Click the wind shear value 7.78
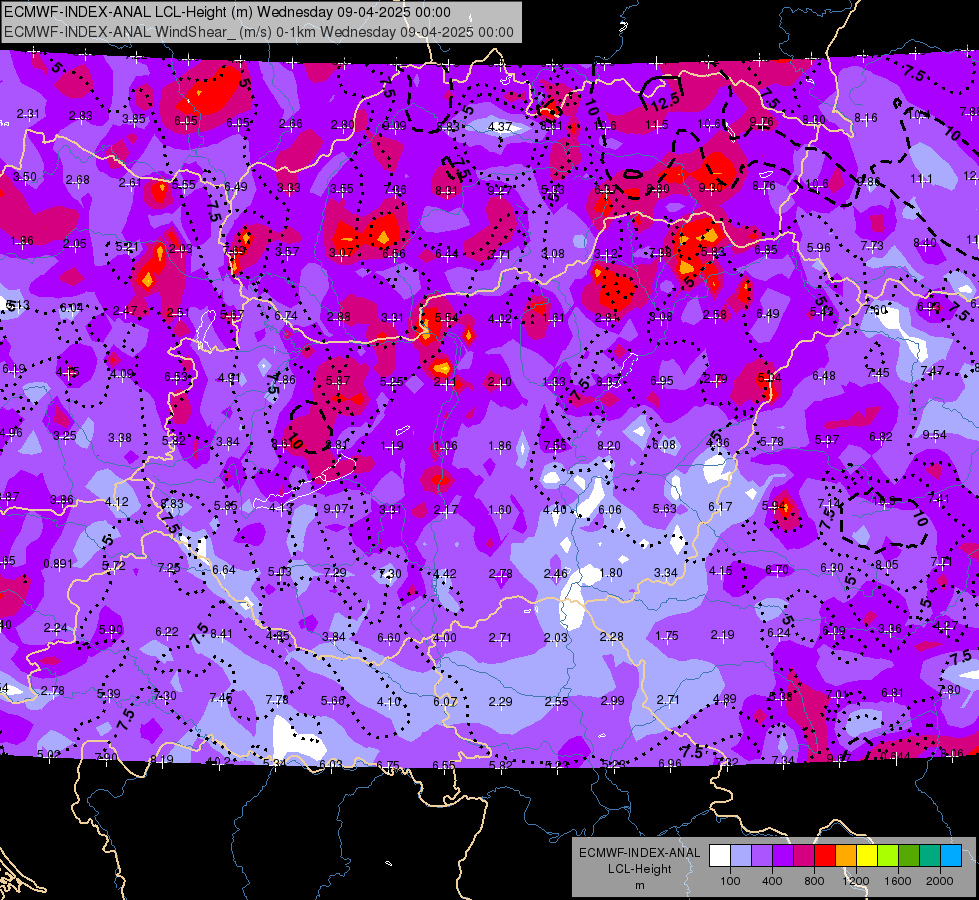Image resolution: width=979 pixels, height=900 pixels. (x=277, y=700)
